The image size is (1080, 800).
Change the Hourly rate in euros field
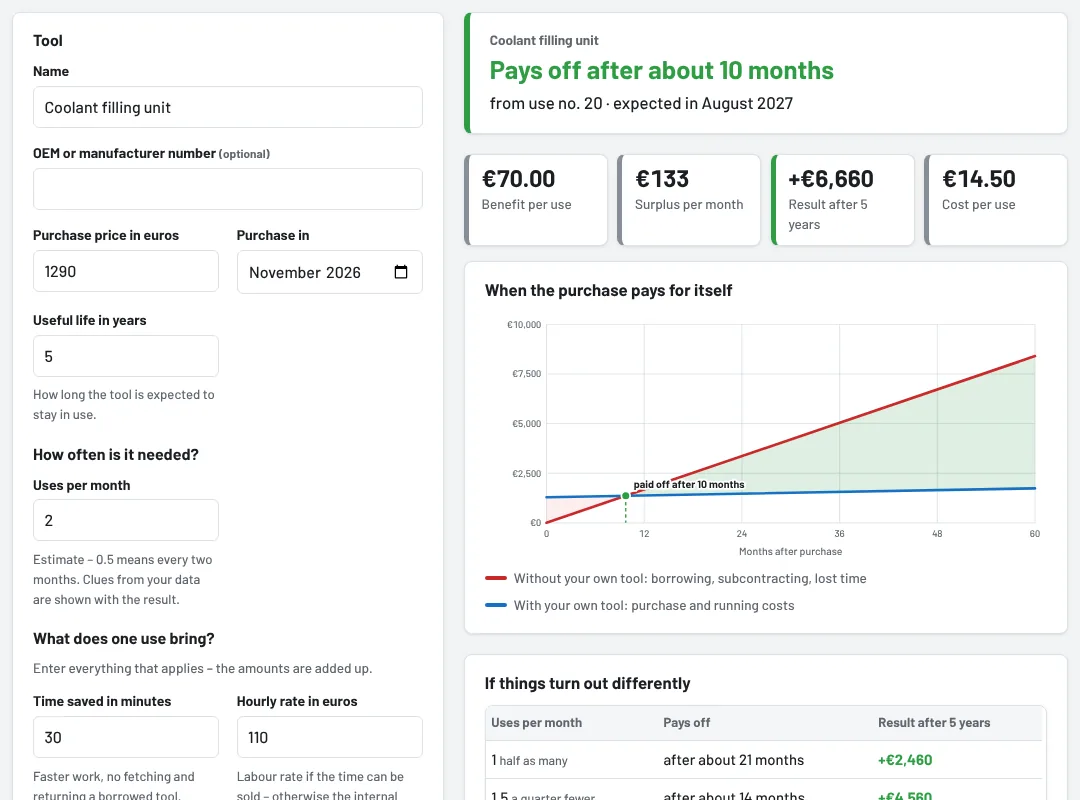329,737
